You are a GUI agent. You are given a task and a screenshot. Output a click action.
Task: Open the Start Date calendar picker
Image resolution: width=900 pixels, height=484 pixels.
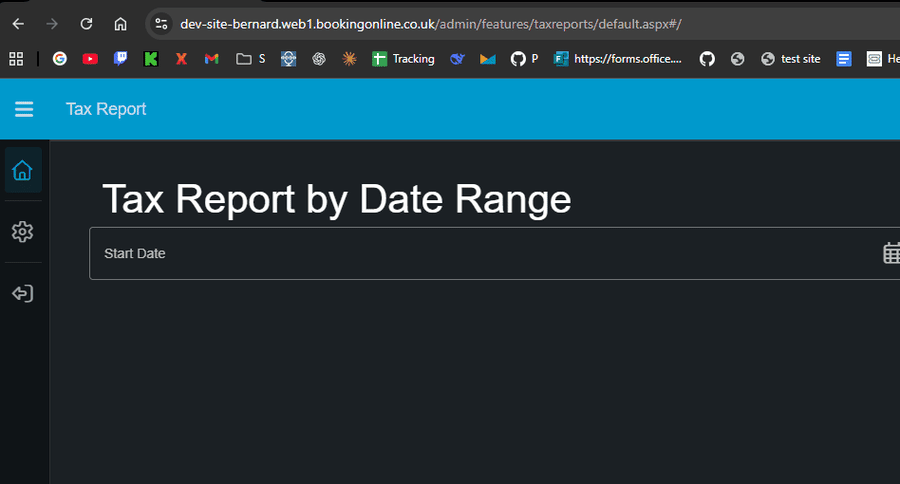click(x=891, y=253)
